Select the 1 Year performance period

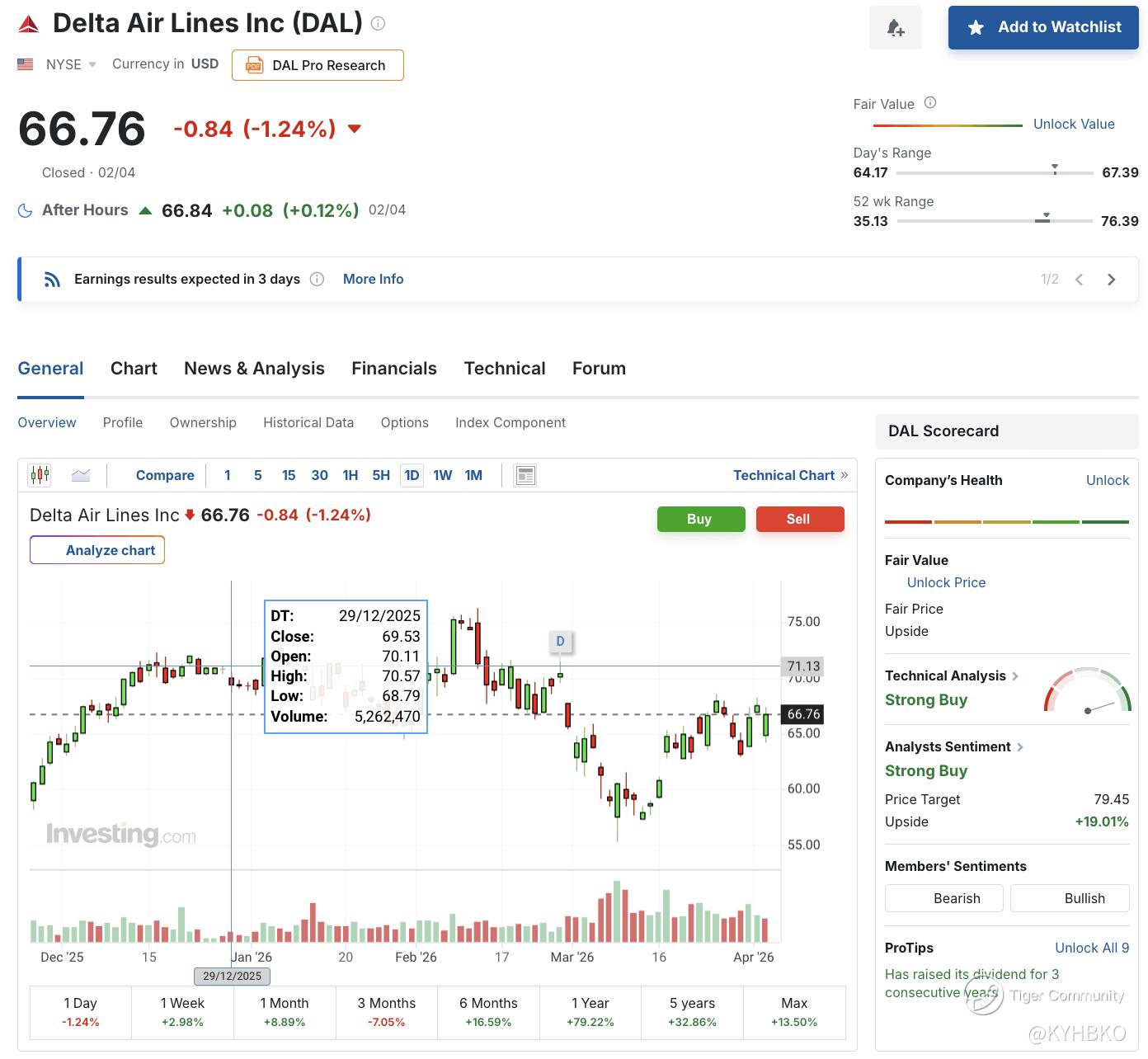point(590,1012)
